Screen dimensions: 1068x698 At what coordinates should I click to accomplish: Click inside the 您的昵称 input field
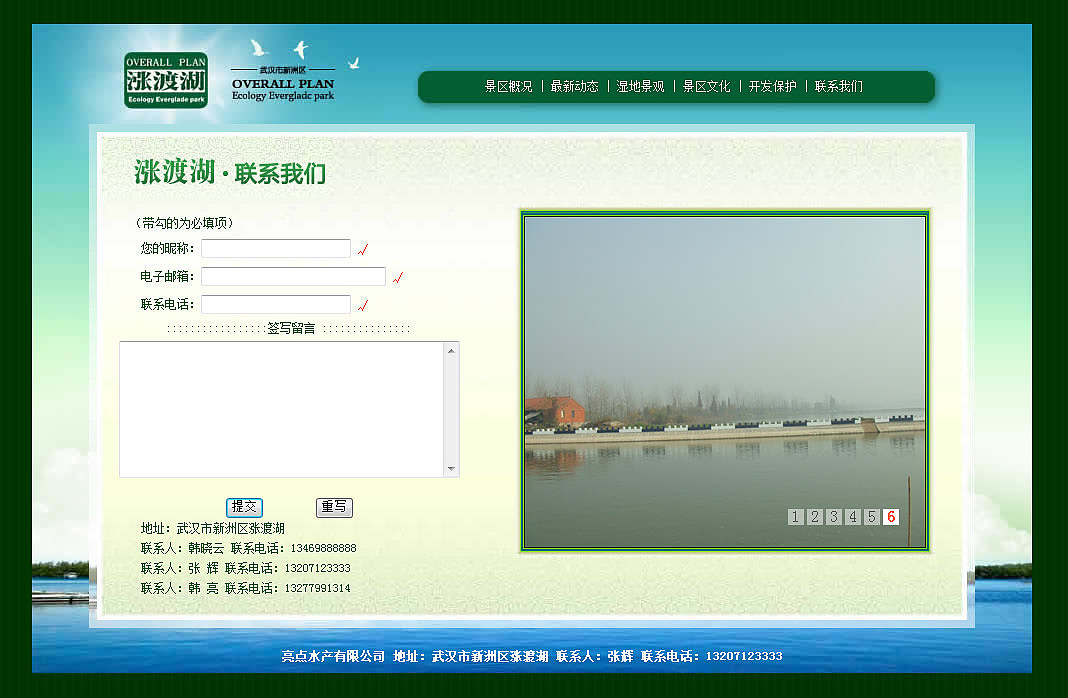click(x=275, y=247)
